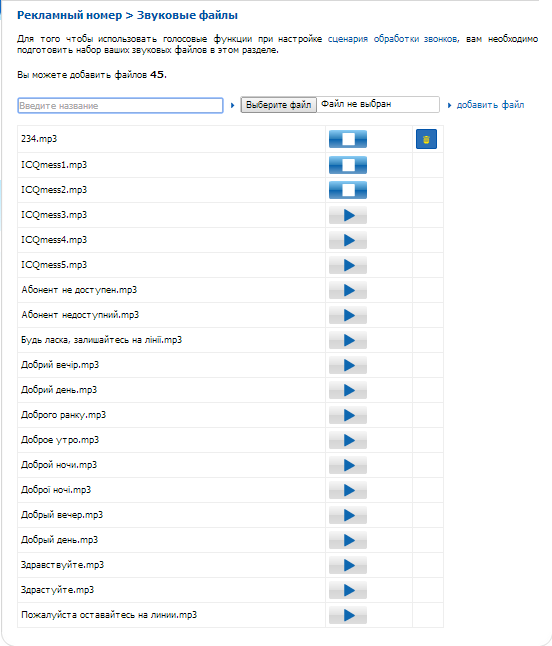
Task: Play the ICQmess4.mp3 sound file
Action: 348,240
